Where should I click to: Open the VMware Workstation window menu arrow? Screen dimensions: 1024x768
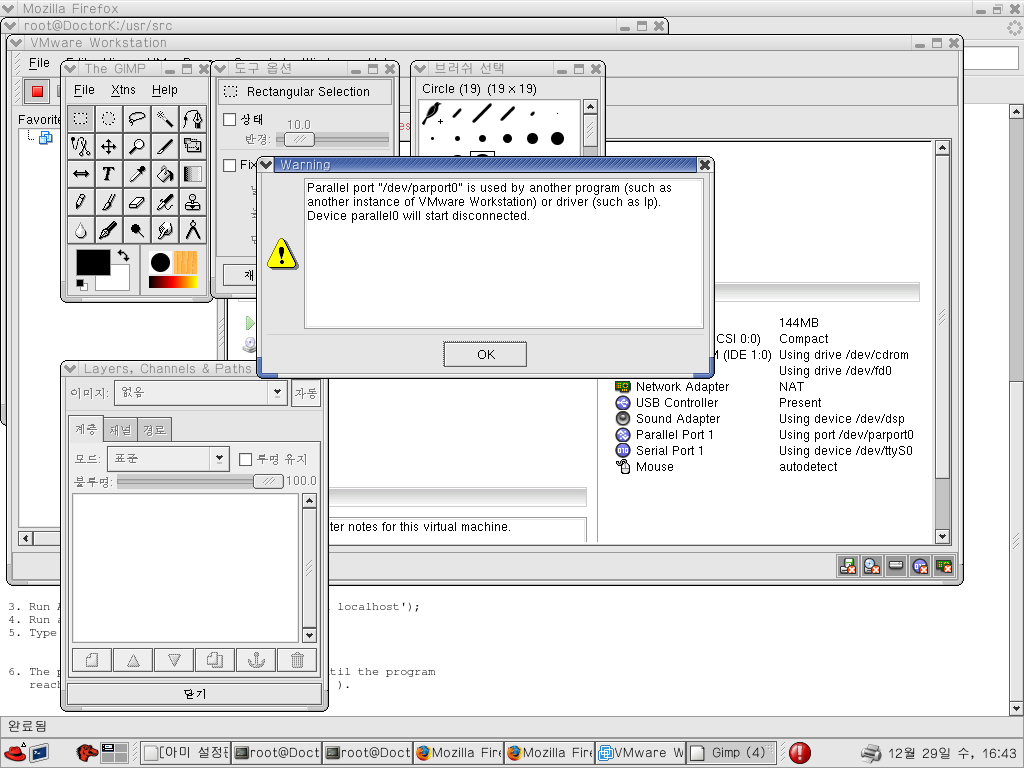pos(16,42)
